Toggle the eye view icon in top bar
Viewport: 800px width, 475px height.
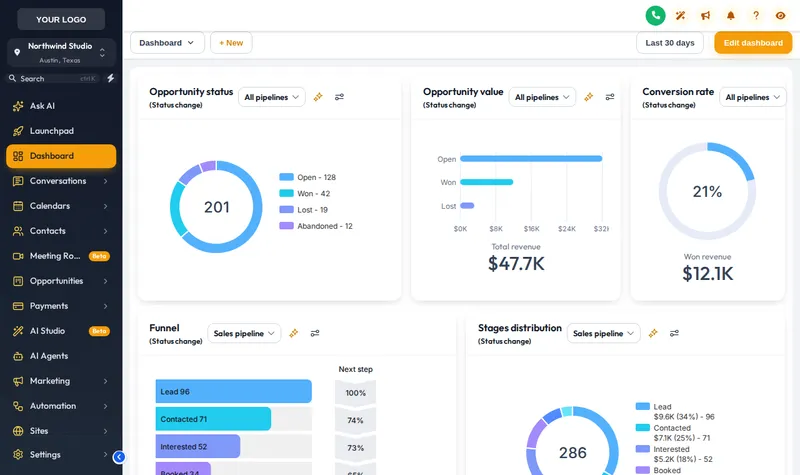point(781,16)
